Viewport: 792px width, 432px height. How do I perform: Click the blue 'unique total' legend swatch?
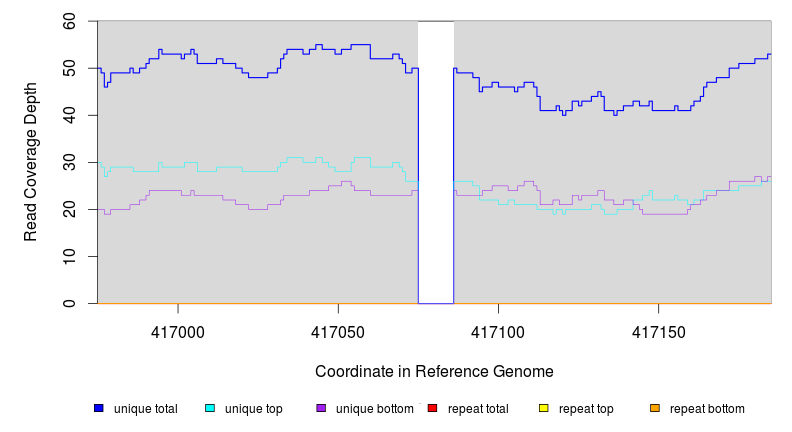pos(99,408)
